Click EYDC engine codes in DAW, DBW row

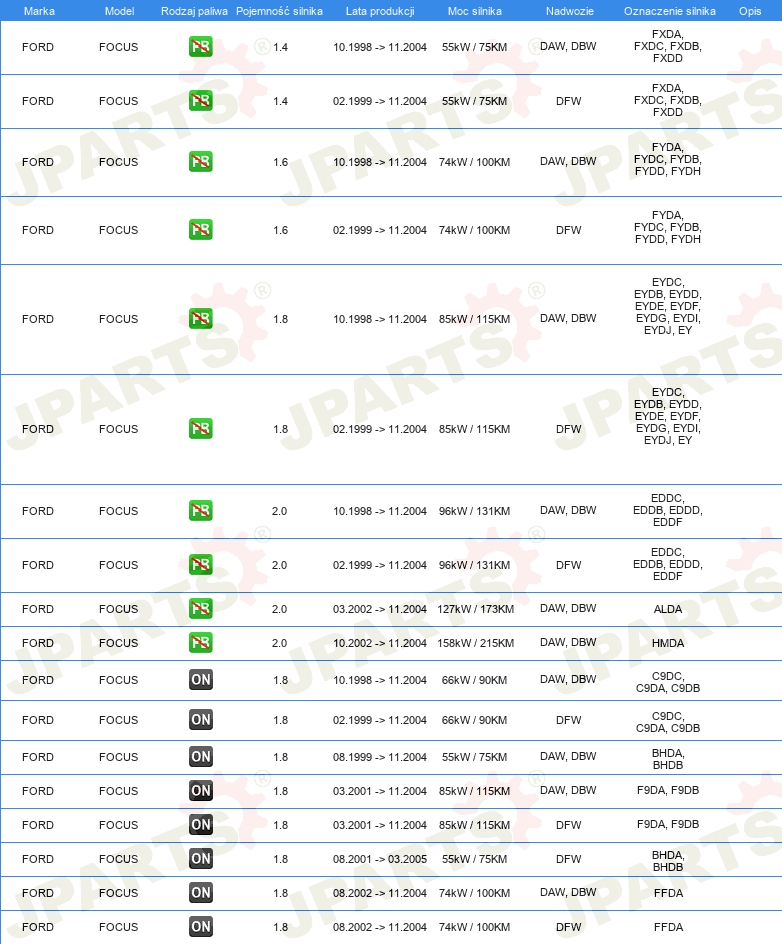[668, 306]
